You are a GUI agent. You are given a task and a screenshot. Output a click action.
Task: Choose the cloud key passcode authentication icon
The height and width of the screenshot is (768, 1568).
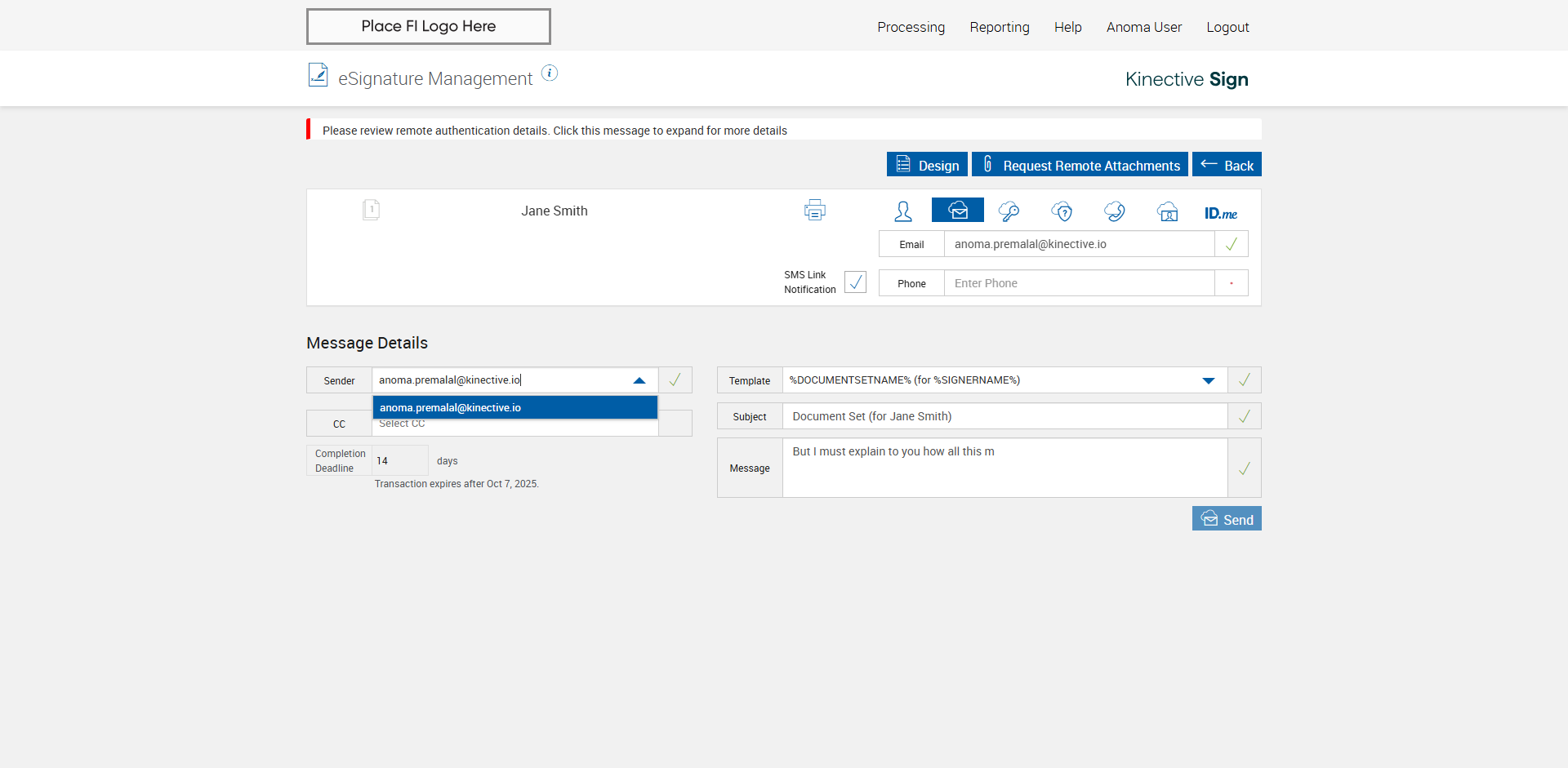pyautogui.click(x=1009, y=211)
